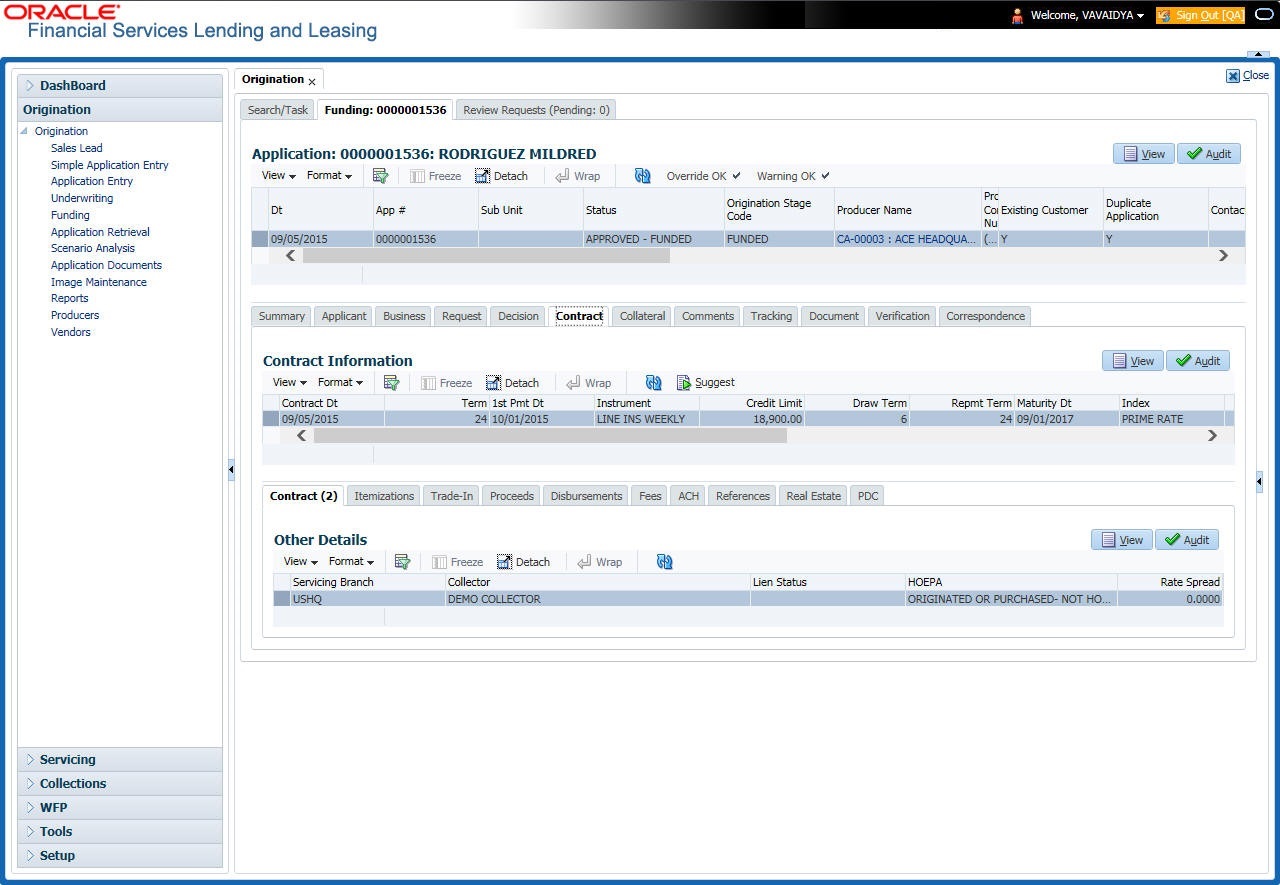Click Contract Information horizontal scrollbar left arrow
Image resolution: width=1280 pixels, height=885 pixels.
(302, 435)
